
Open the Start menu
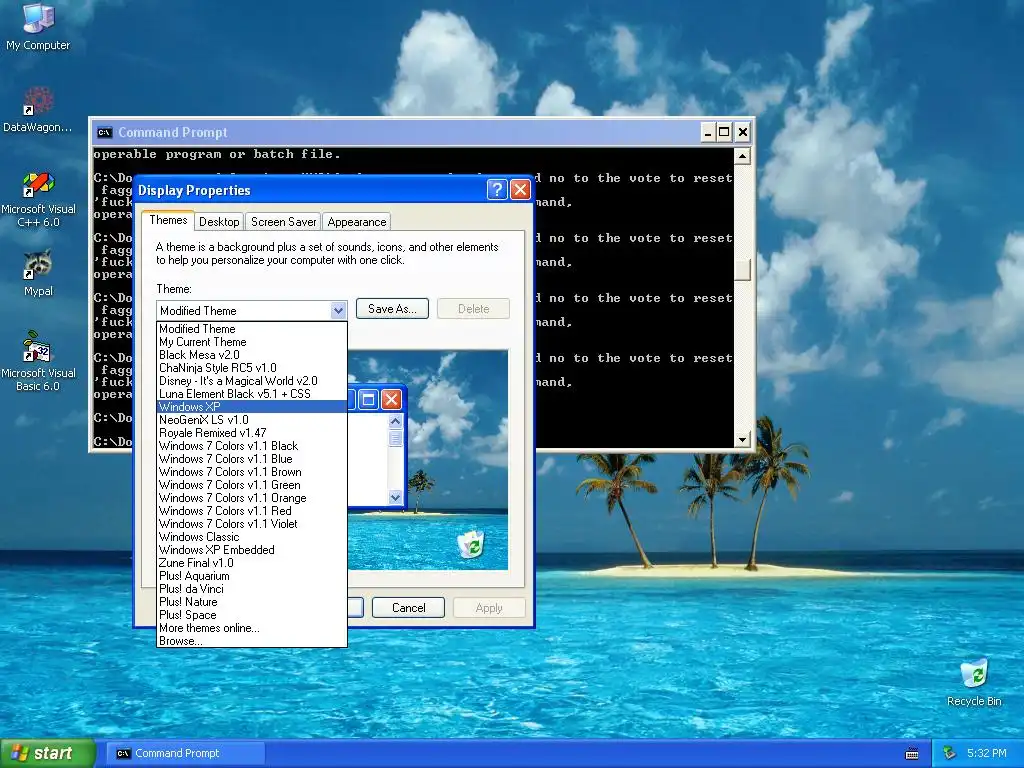coord(46,753)
